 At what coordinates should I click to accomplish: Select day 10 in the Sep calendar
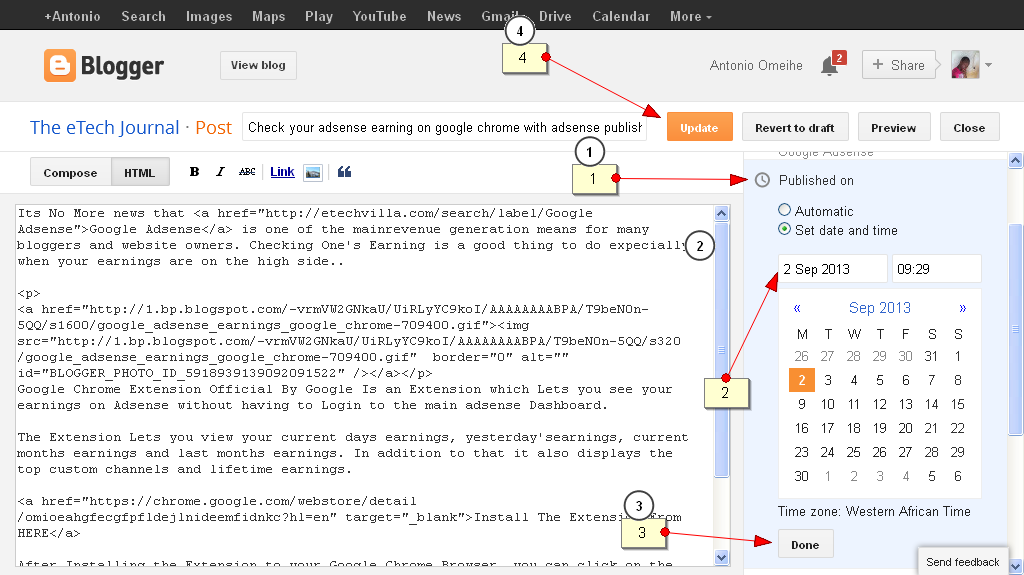[x=827, y=404]
